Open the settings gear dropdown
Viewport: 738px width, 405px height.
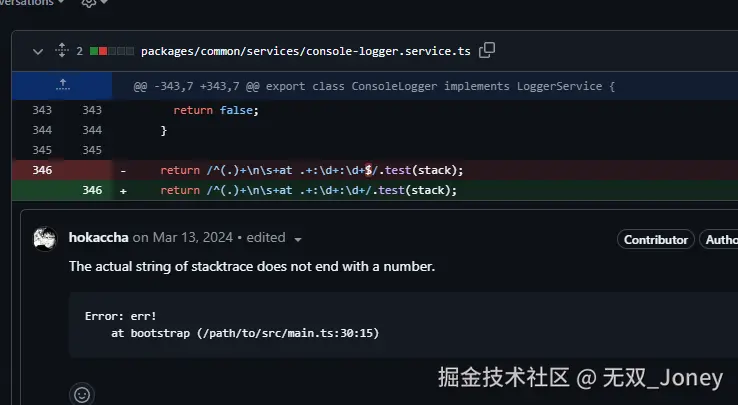tap(94, 3)
